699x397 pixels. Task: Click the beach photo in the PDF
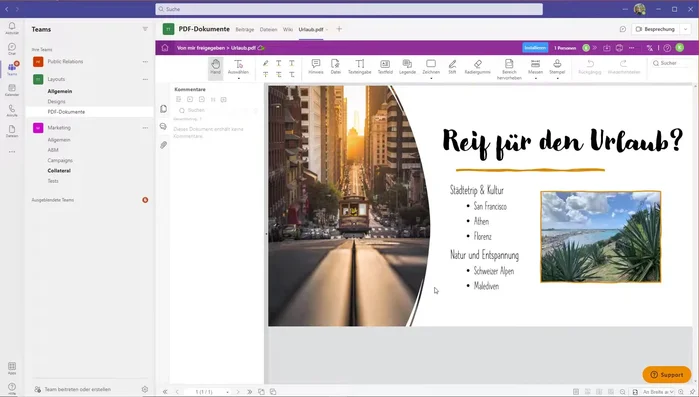600,237
